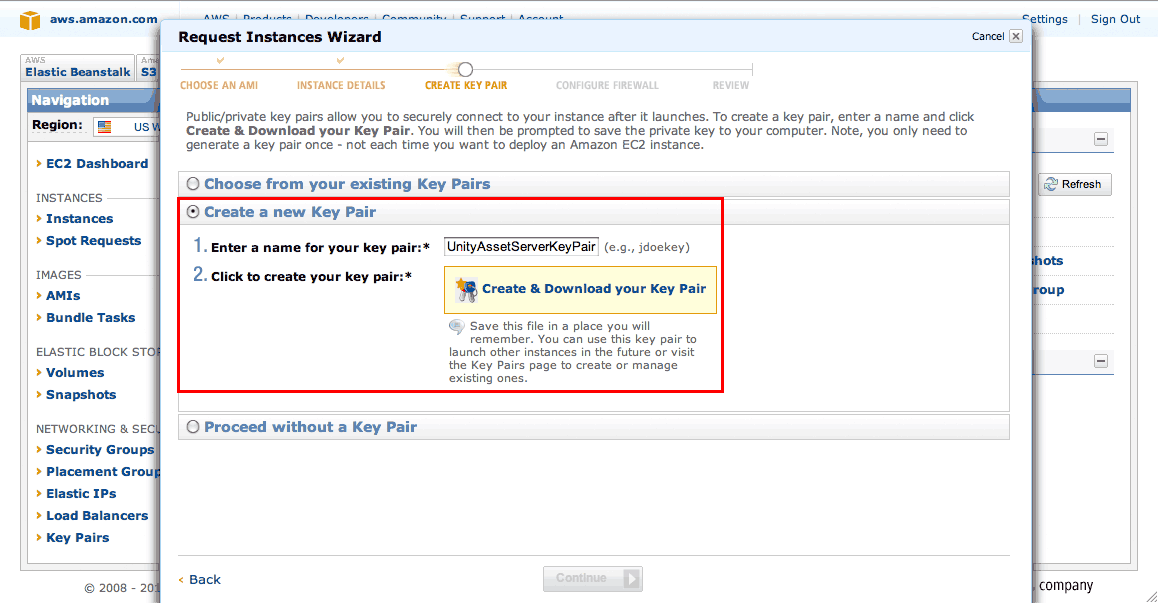This screenshot has height=603, width=1158.
Task: Open the Elastic Beanstalk tab
Action: point(78,67)
